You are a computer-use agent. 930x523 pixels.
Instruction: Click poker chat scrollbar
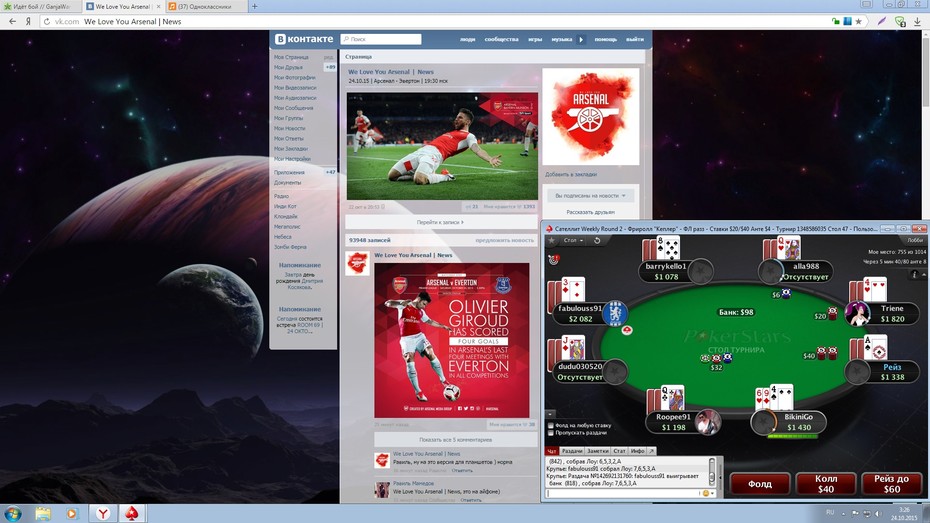[712, 471]
